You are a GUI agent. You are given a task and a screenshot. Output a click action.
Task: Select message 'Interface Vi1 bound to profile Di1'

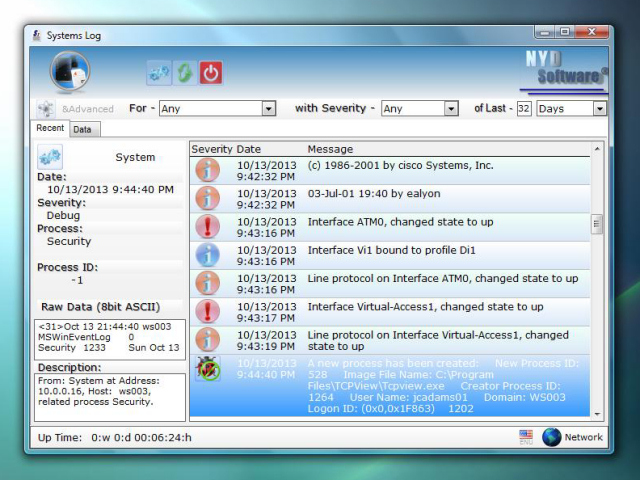click(x=391, y=250)
